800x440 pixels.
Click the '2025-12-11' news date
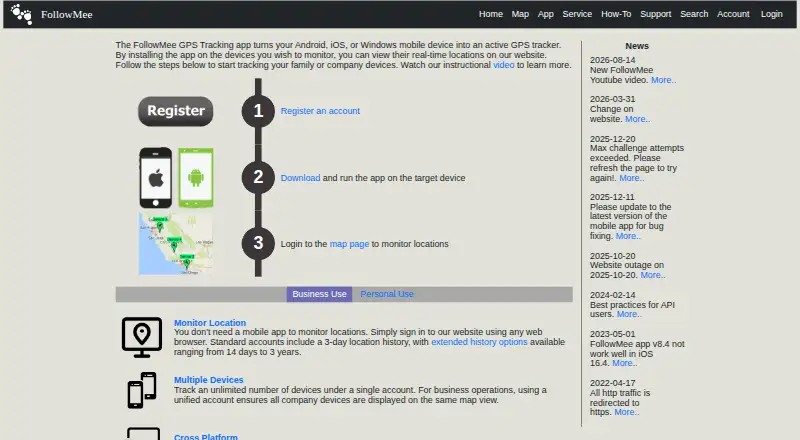(x=612, y=197)
